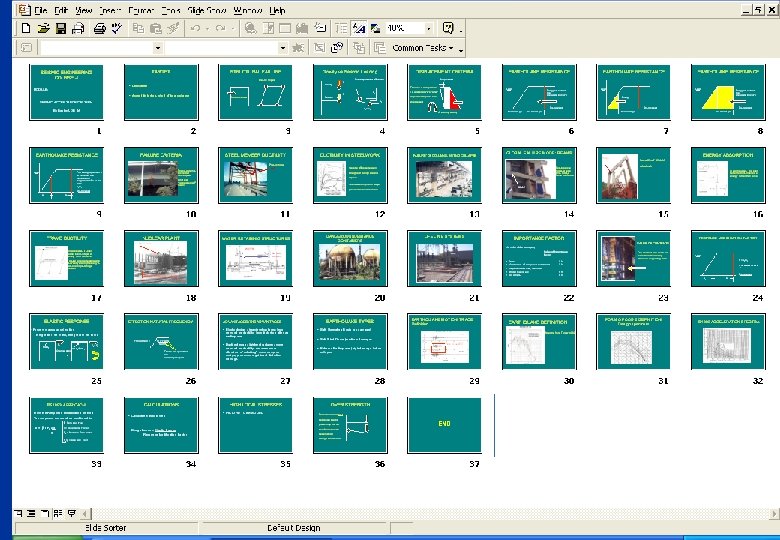The image size is (780, 540).
Task: Switch to Slide Show view button at bottom left
Action: (x=69, y=512)
